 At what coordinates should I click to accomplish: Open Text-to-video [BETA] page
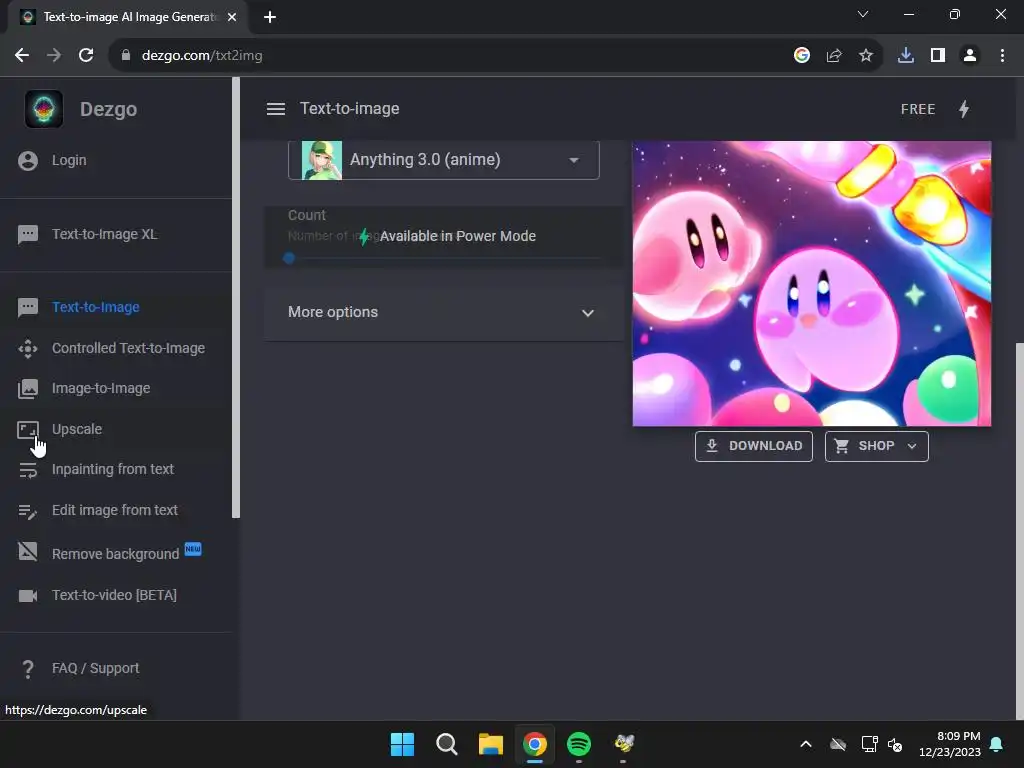coord(114,596)
